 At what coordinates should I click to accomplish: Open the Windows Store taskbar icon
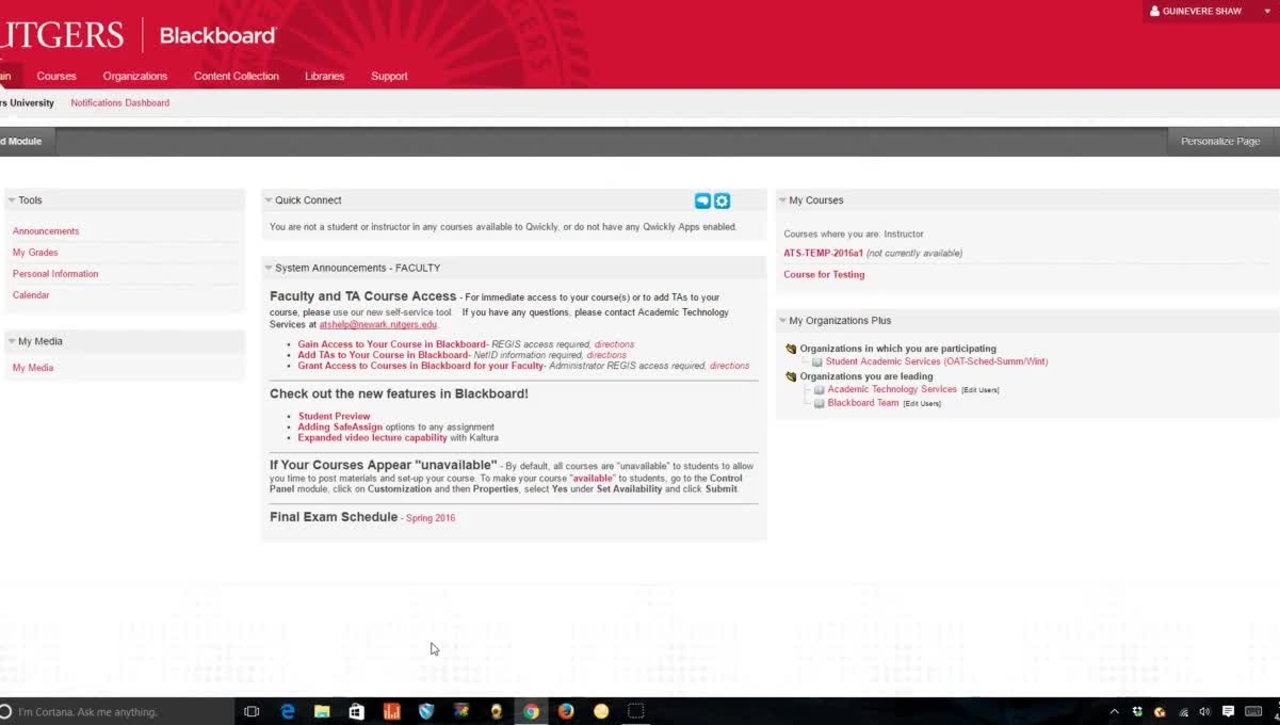(x=357, y=712)
